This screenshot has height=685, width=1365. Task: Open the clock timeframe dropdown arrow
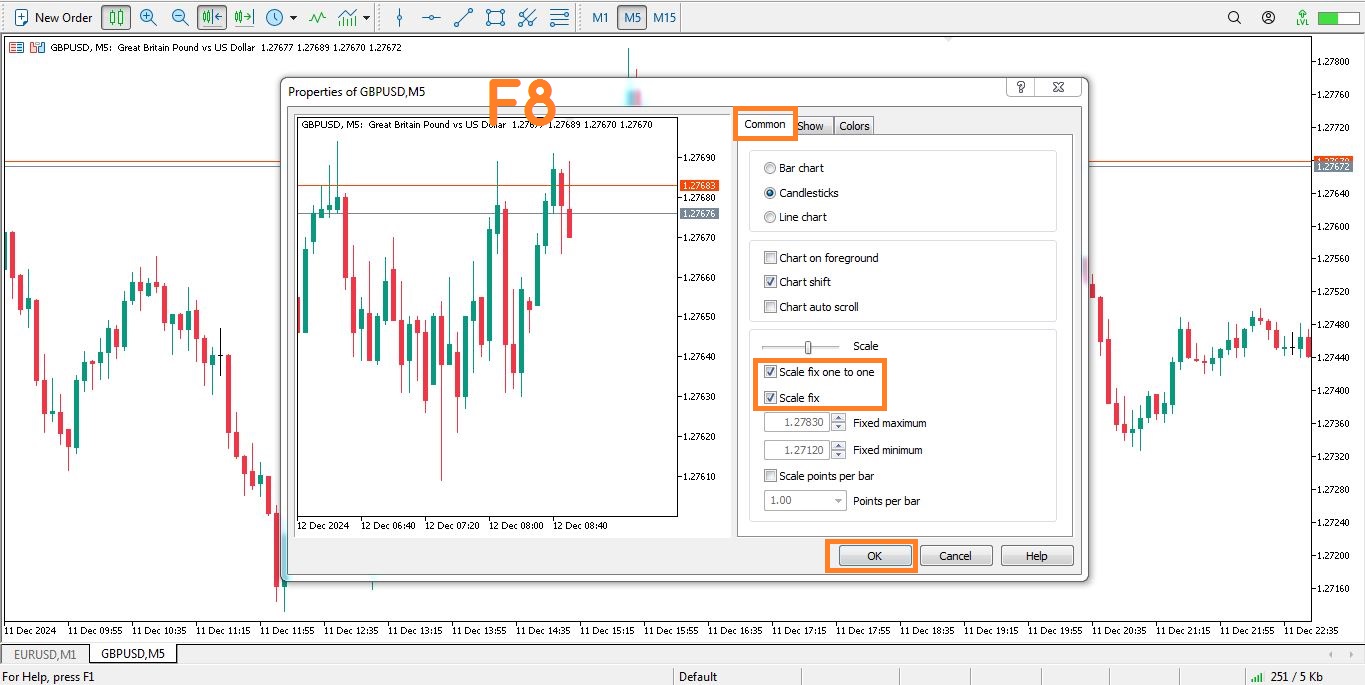tap(293, 18)
